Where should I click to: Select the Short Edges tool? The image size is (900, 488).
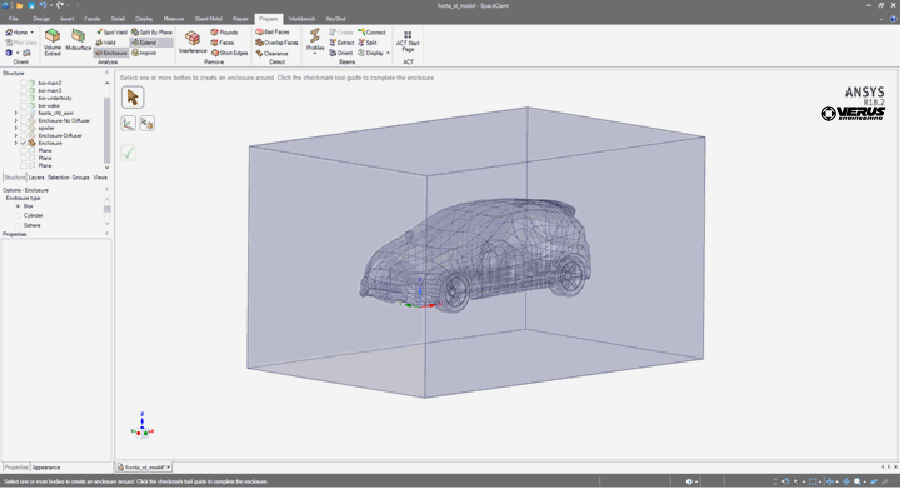230,53
